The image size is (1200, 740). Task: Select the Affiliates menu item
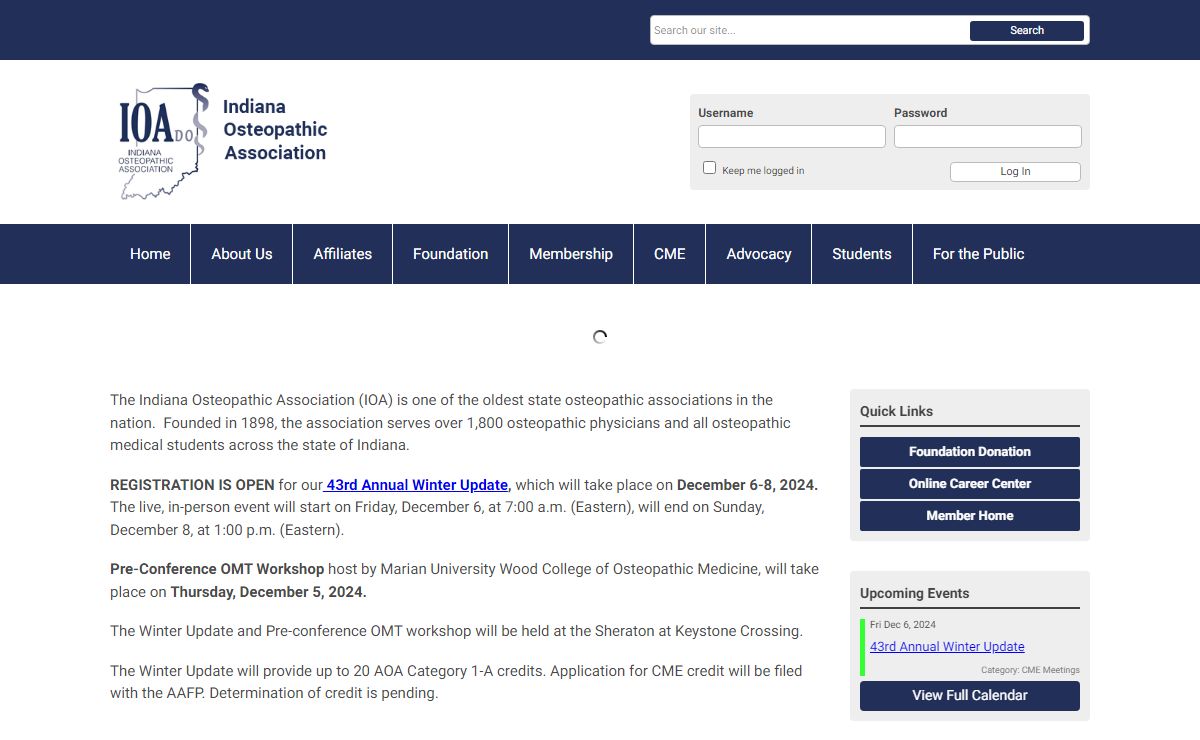(343, 254)
